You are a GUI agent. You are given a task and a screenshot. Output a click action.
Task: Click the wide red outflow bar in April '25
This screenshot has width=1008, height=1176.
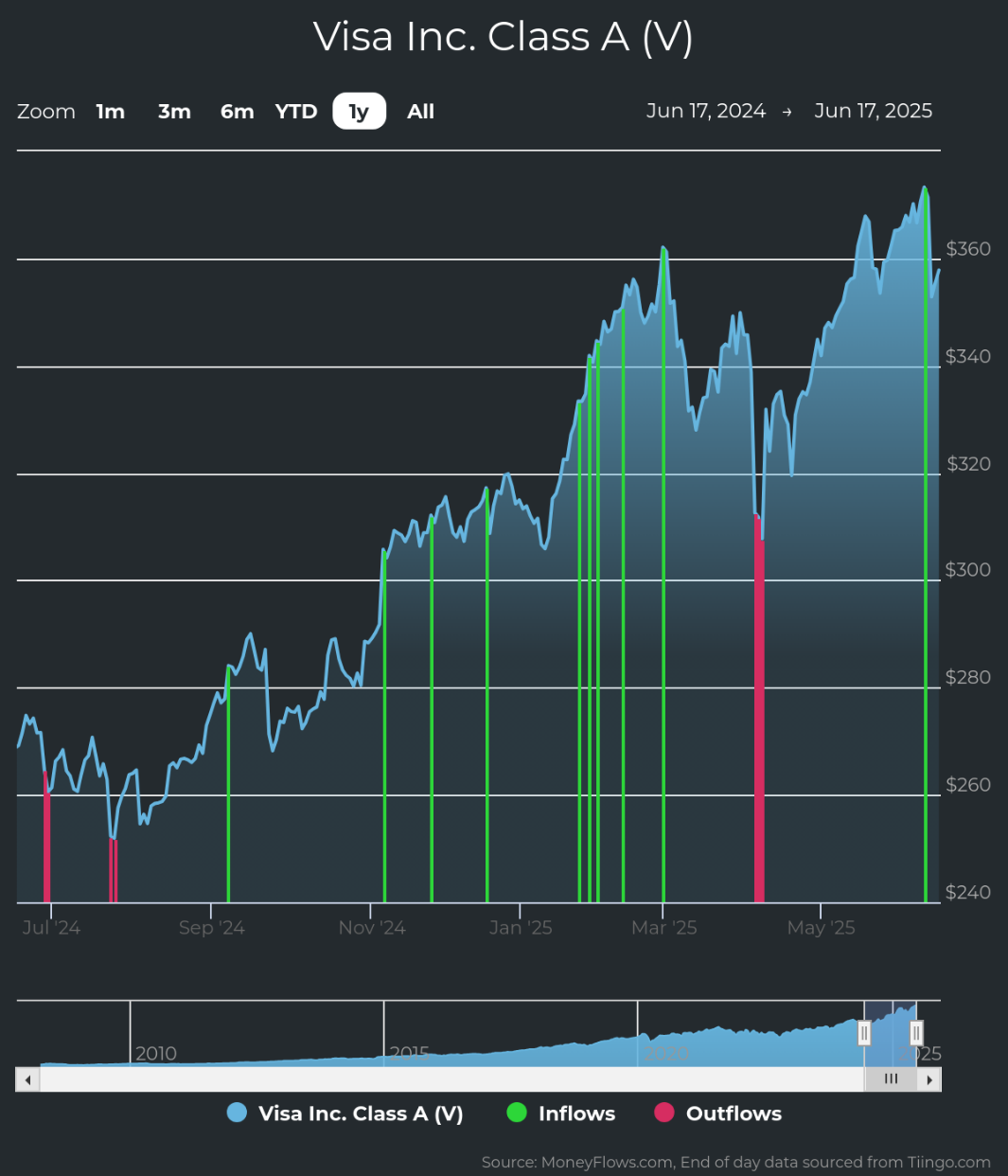tap(759, 708)
